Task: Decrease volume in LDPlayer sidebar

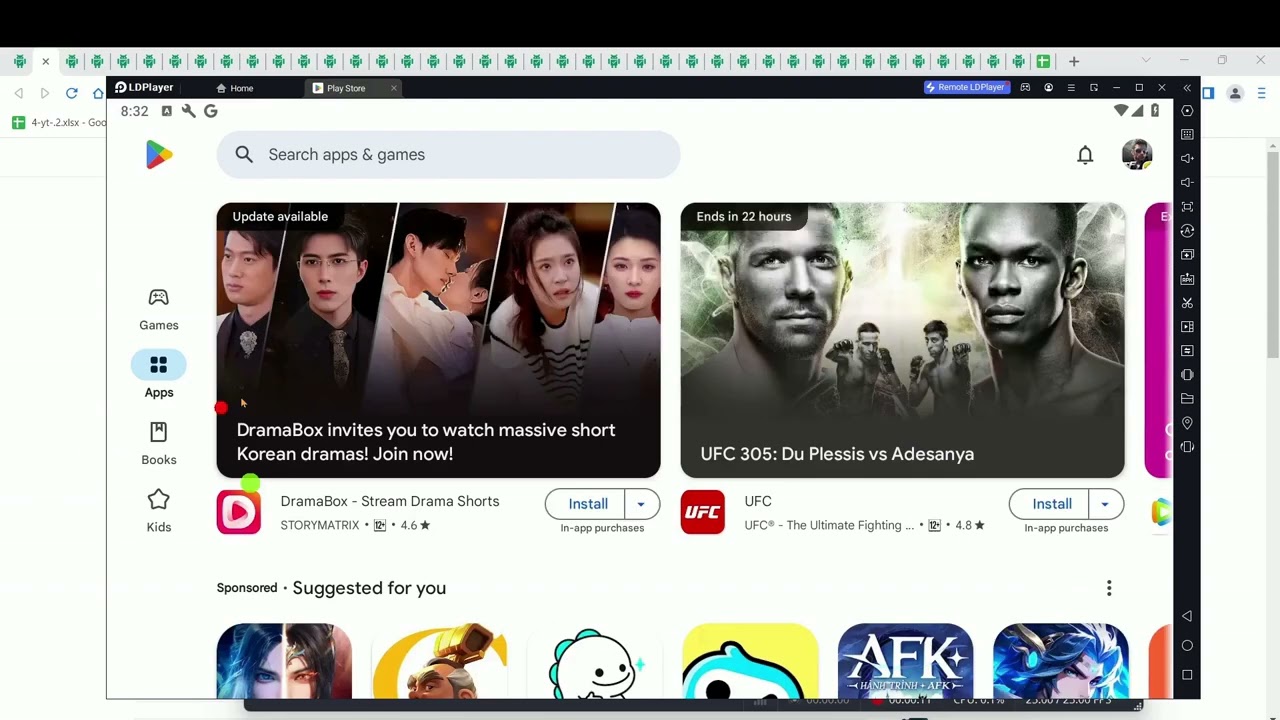Action: pos(1187,183)
